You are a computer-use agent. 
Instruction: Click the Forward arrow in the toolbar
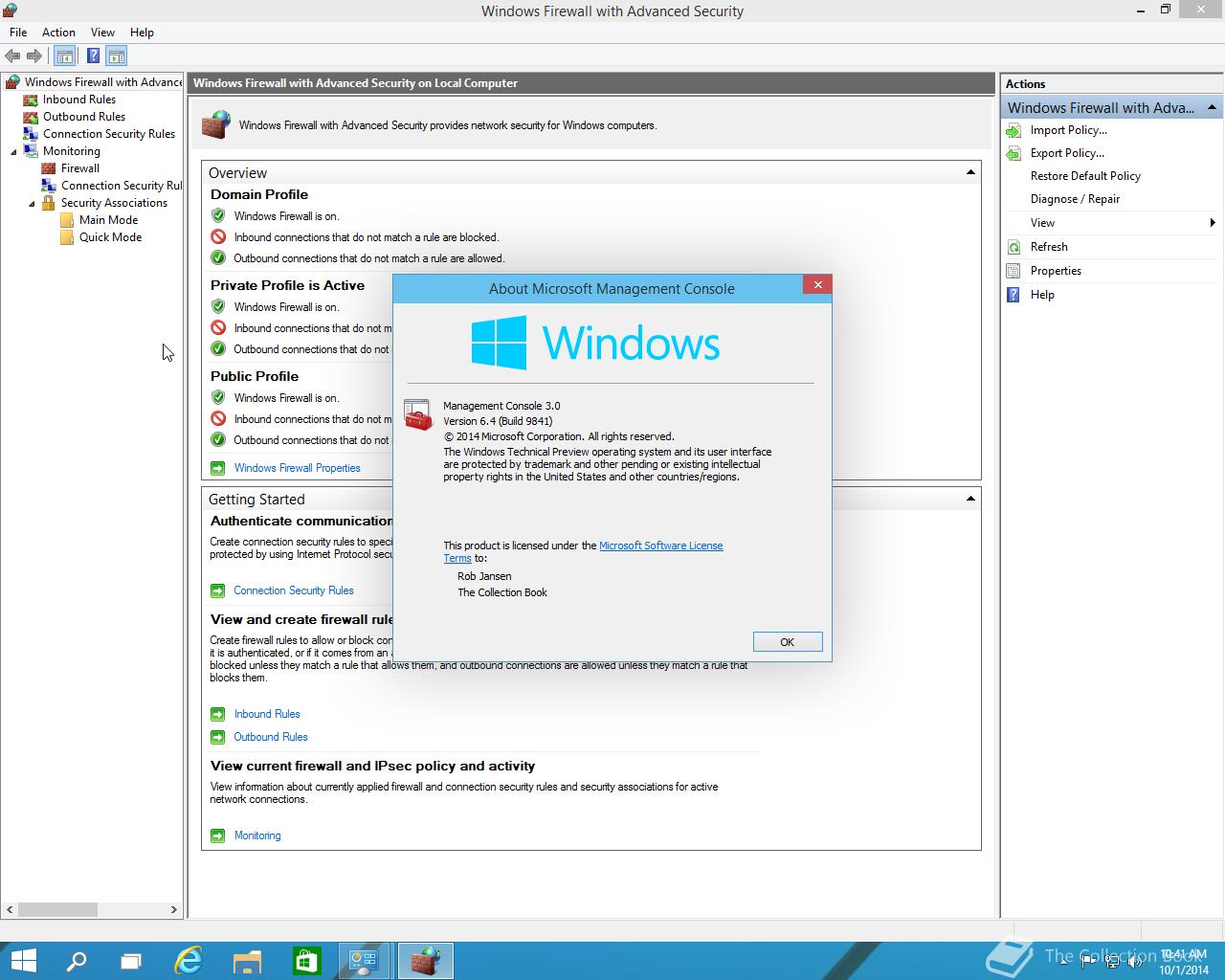(x=34, y=56)
